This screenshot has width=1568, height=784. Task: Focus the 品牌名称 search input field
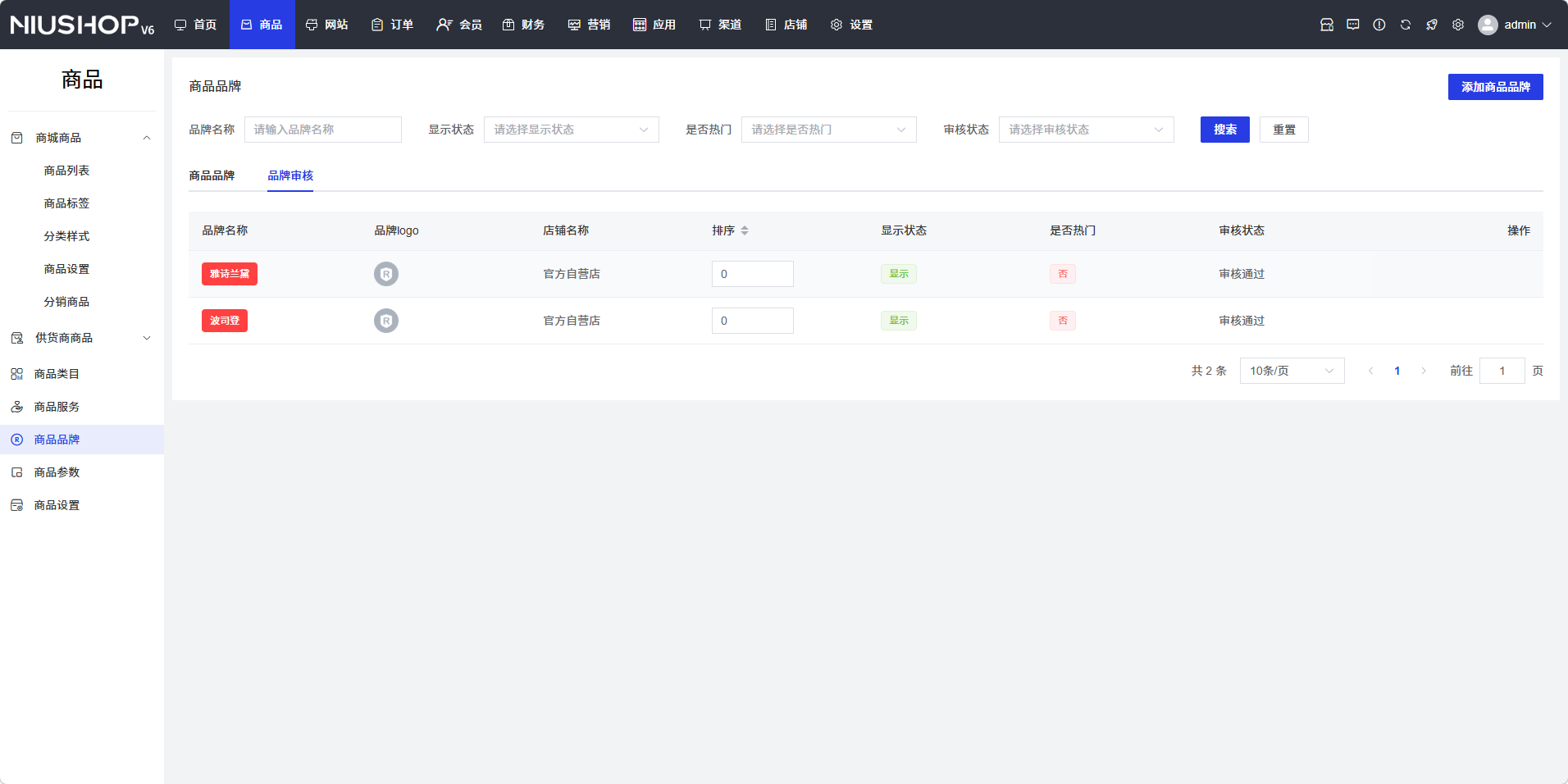(x=322, y=130)
